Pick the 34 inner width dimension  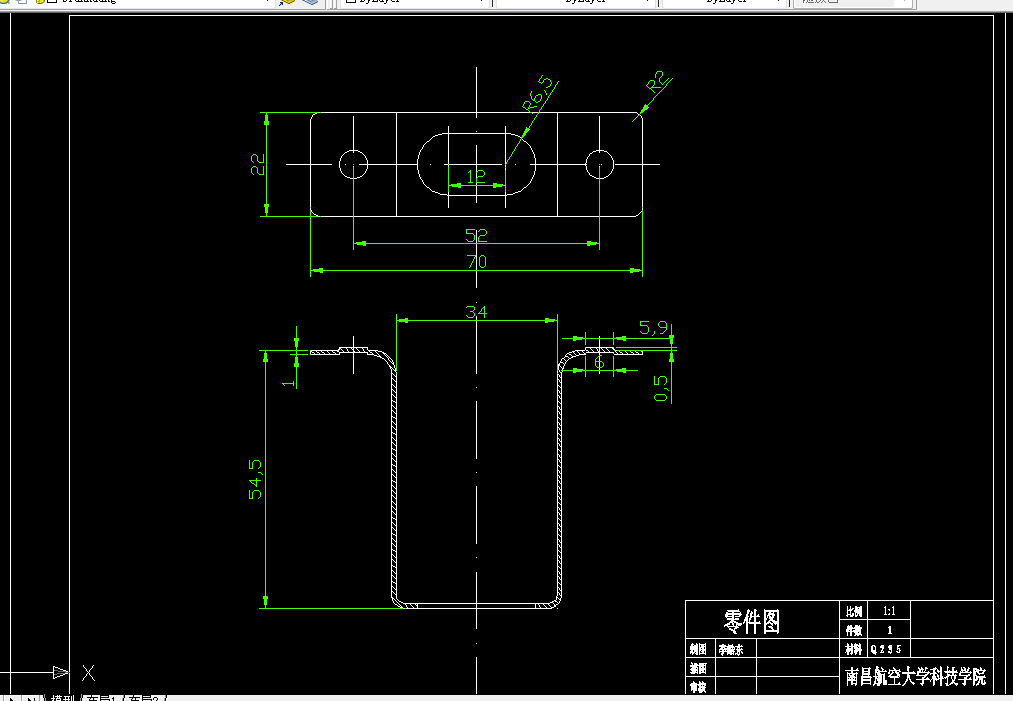click(476, 312)
